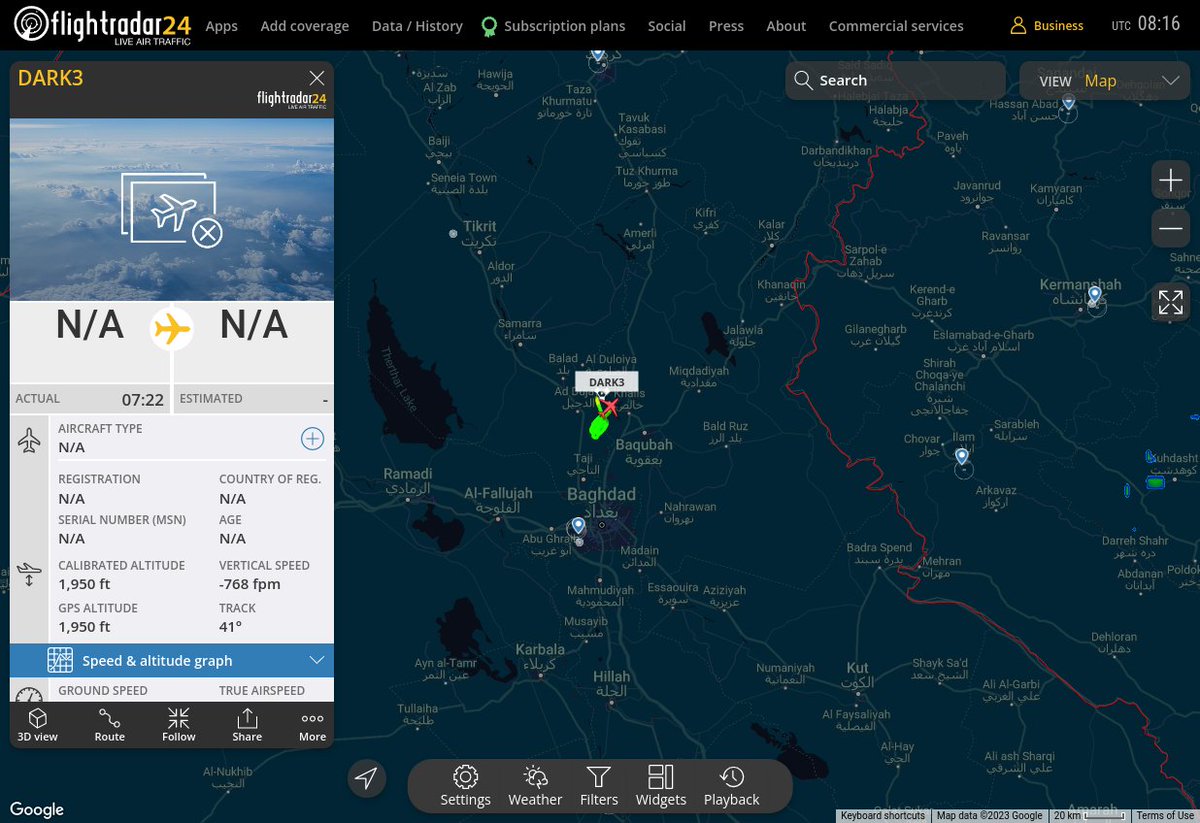Activate the Follow aircraft icon
Image resolution: width=1200 pixels, height=823 pixels.
coord(178,723)
